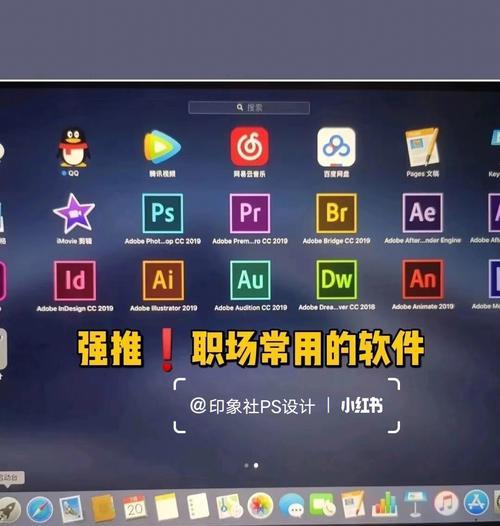Open Adobe After Effects Render Engine
This screenshot has width=500, height=526.
click(422, 213)
